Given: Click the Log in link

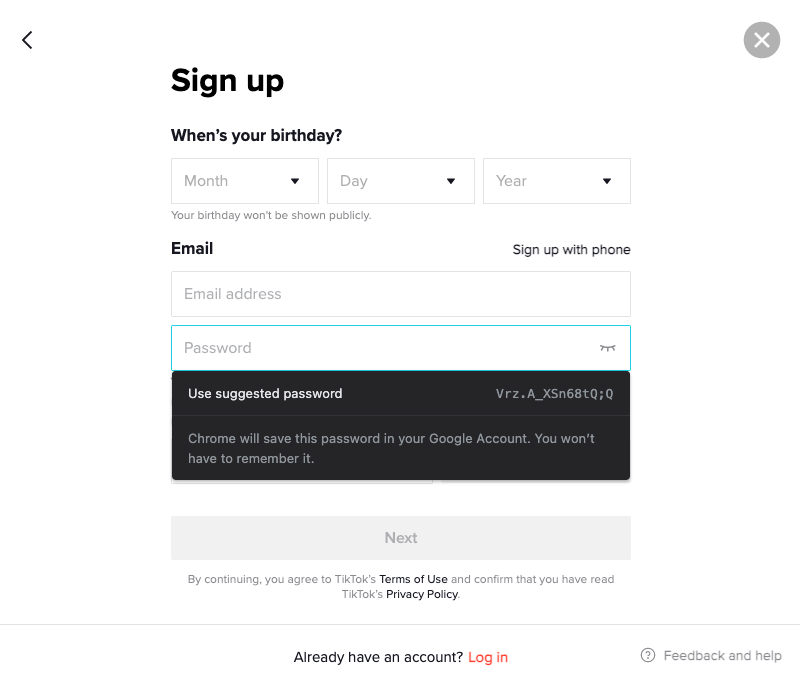Looking at the screenshot, I should point(488,657).
